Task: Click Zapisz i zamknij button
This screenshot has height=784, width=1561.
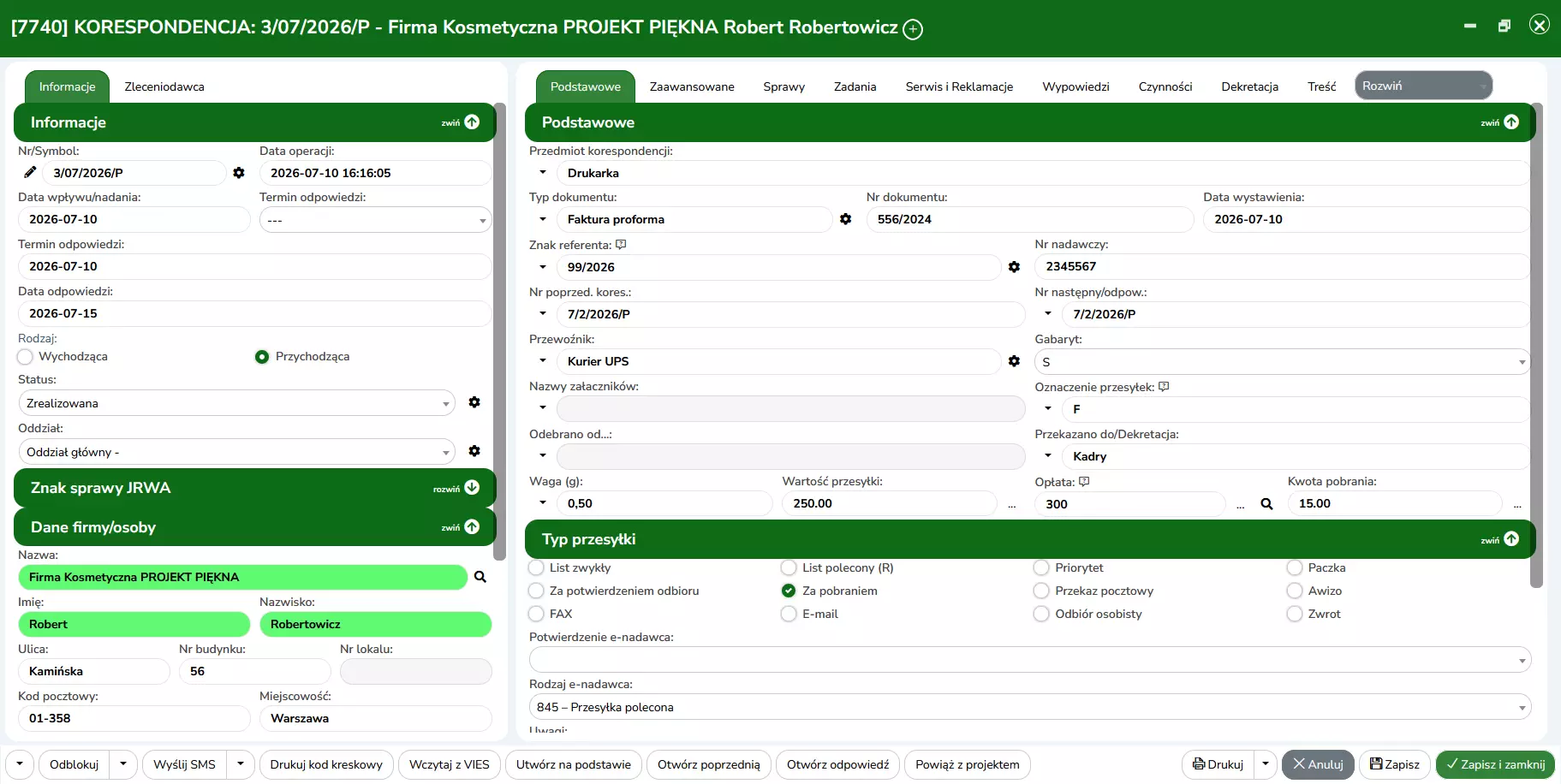Action: 1495,764
